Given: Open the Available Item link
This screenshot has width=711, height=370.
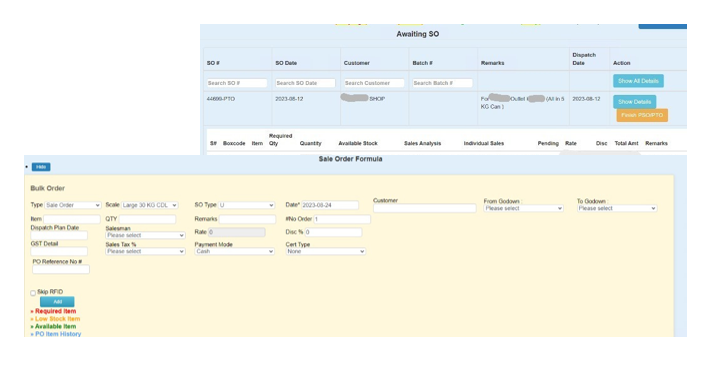Looking at the screenshot, I should (55, 326).
